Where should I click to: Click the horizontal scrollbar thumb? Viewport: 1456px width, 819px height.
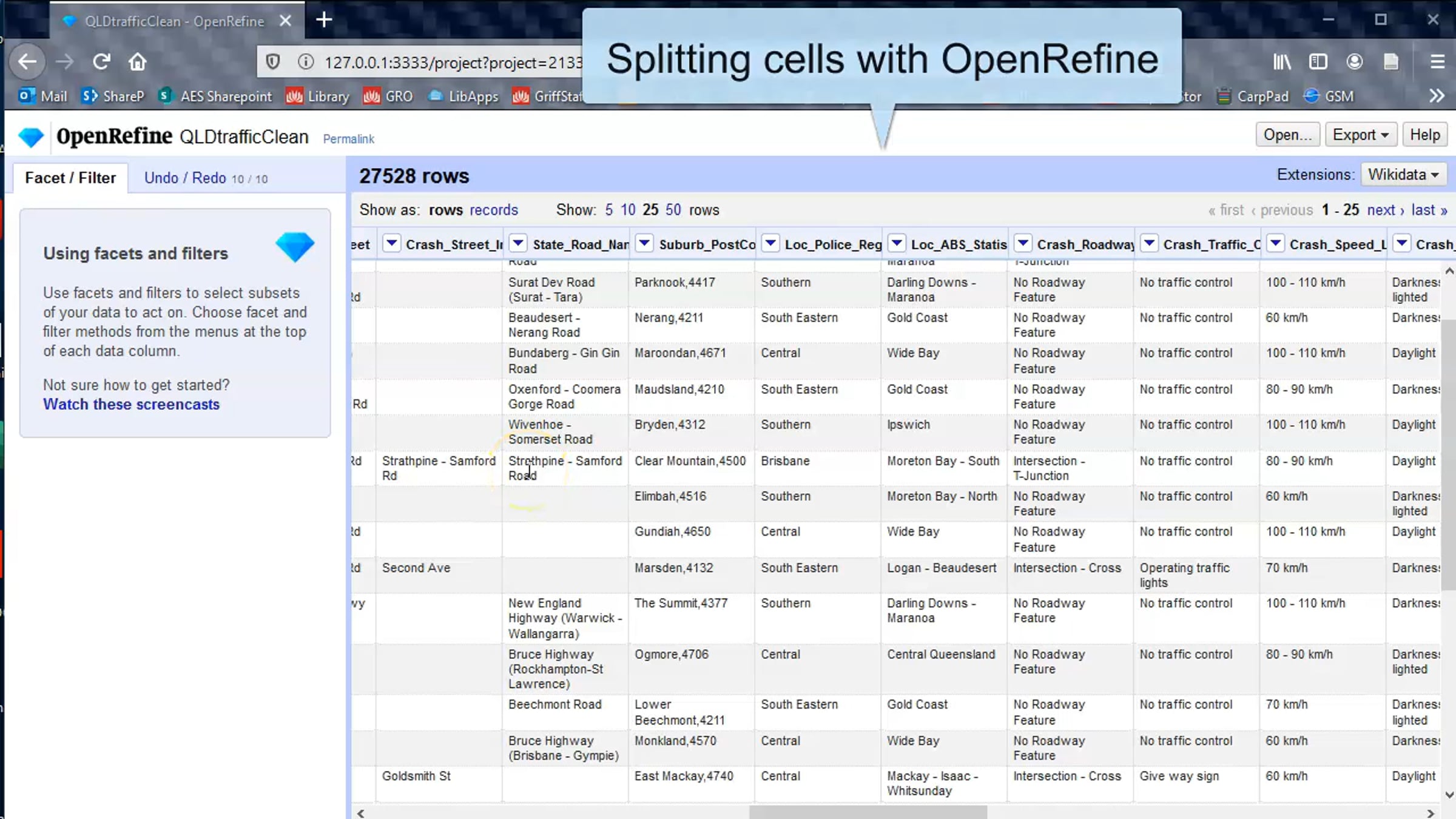tap(868, 812)
